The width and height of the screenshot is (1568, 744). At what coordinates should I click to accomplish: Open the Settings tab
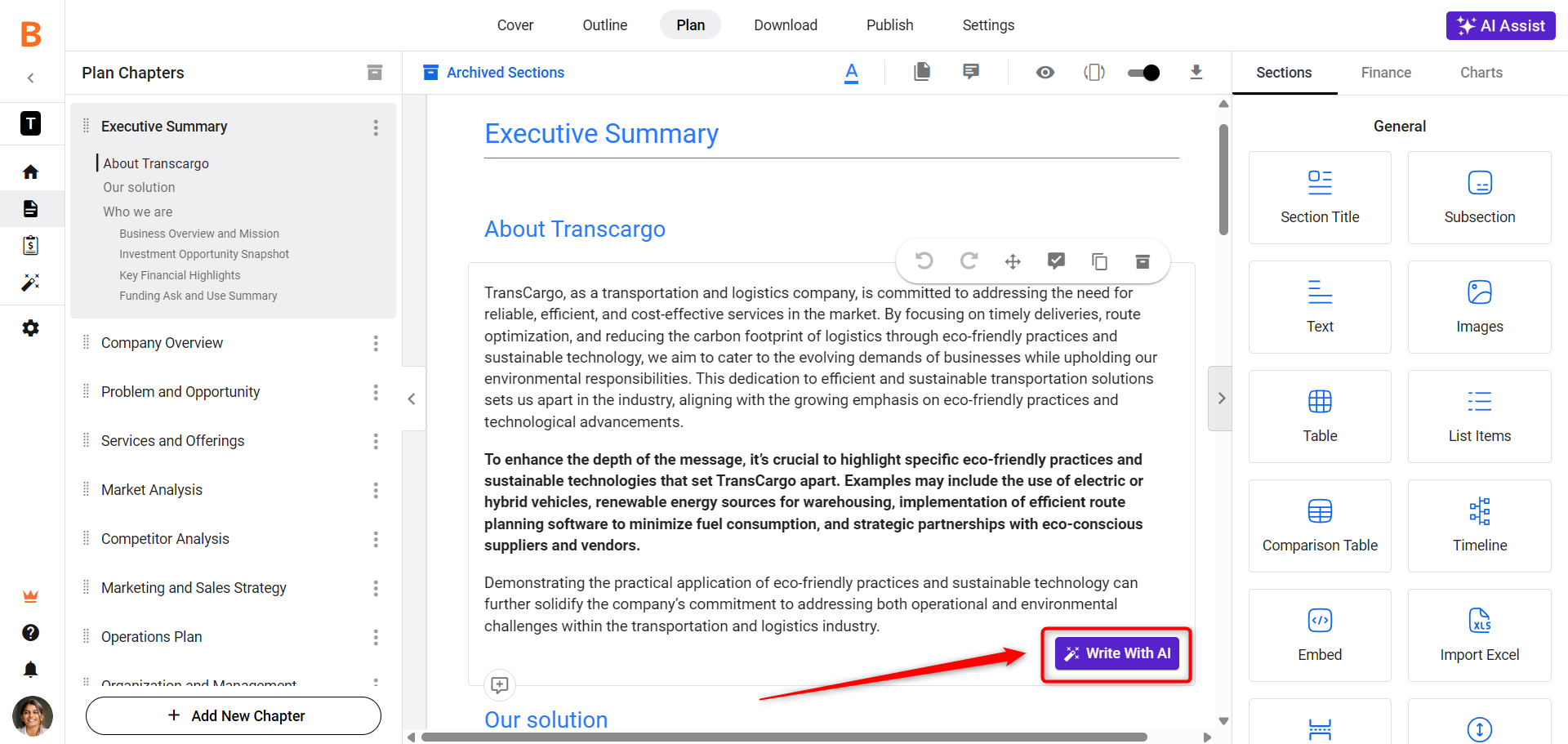[988, 25]
